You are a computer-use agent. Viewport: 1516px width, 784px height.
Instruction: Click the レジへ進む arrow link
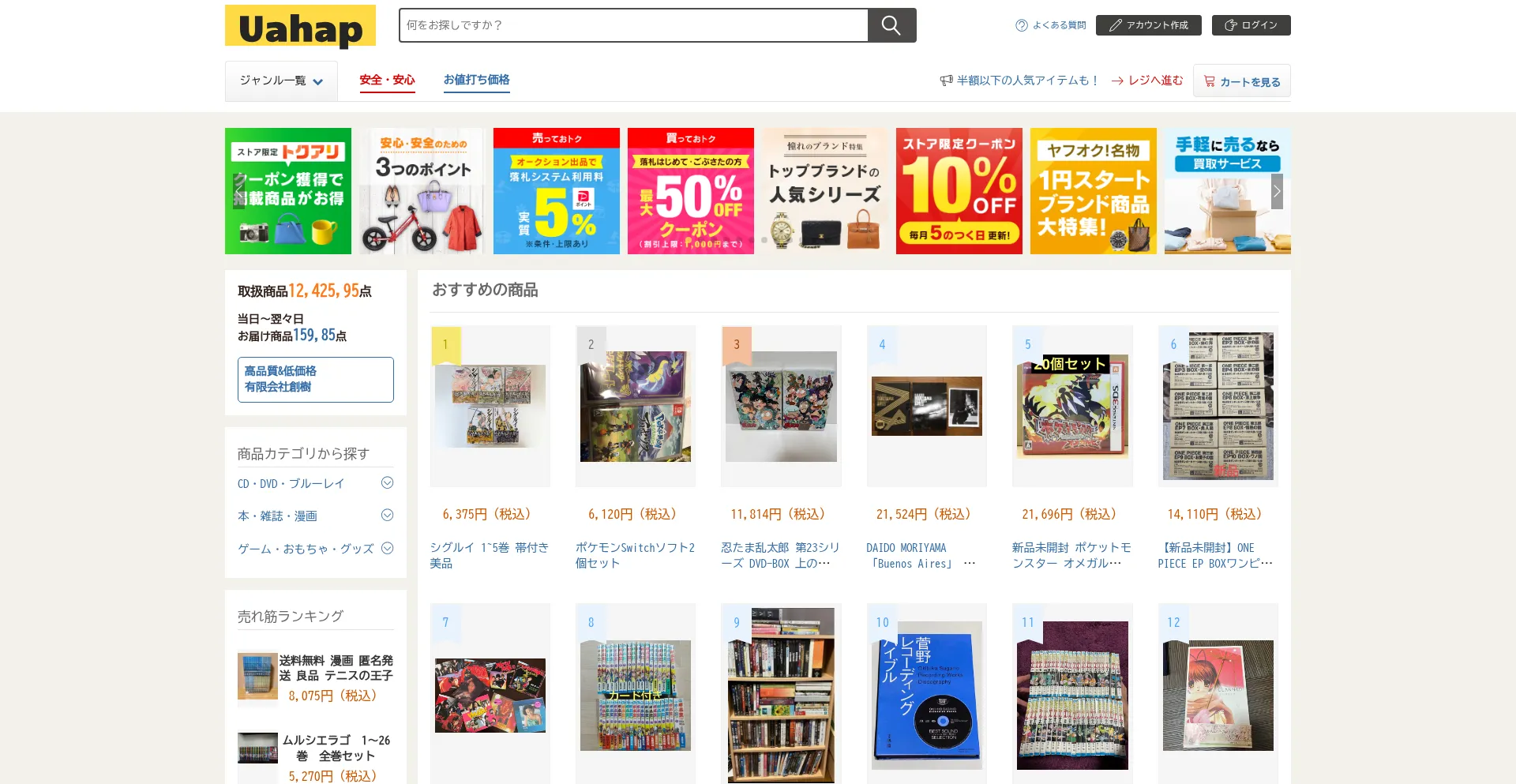(1146, 81)
